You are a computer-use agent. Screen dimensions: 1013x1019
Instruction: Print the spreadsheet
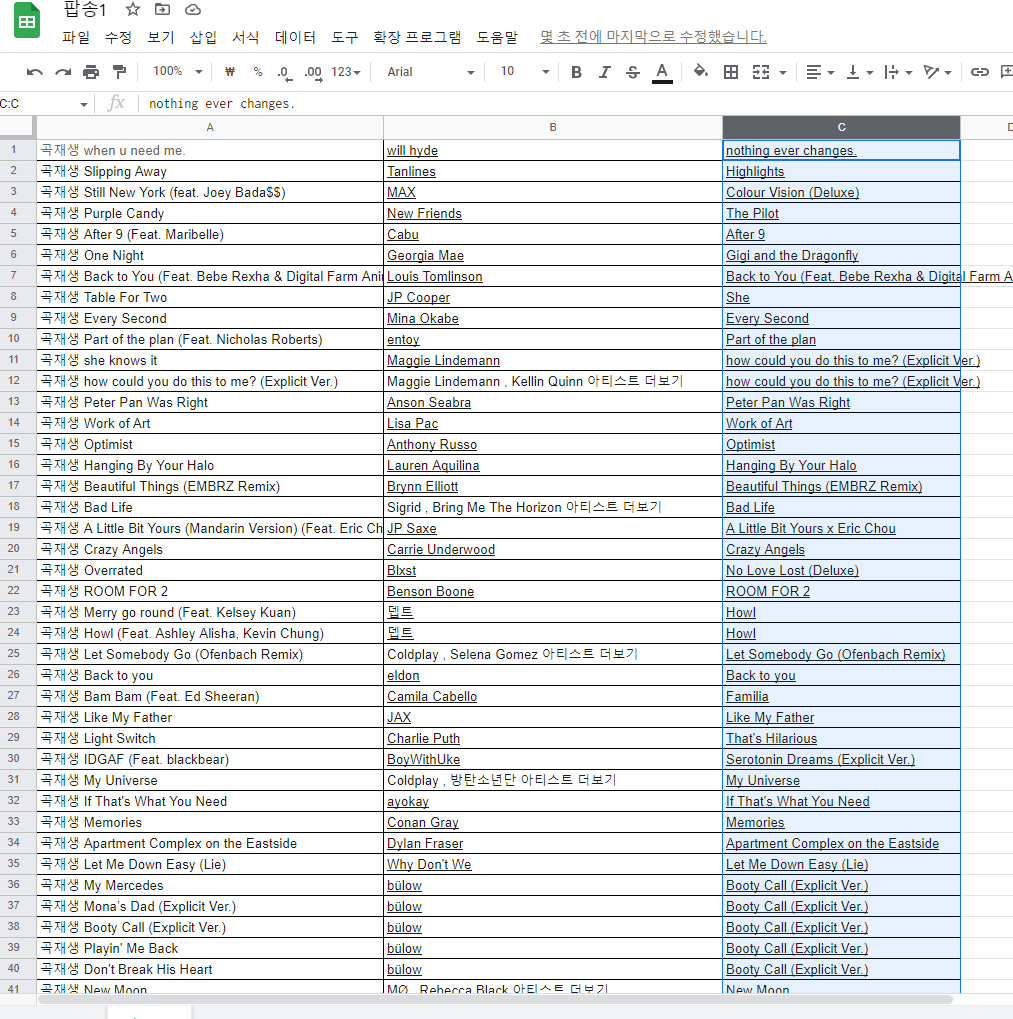point(91,72)
